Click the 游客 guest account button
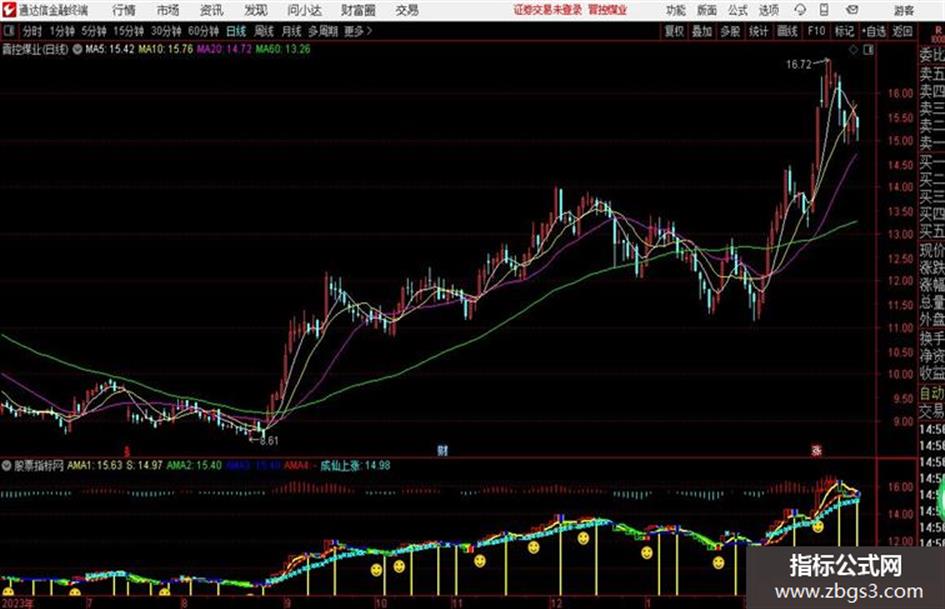The image size is (945, 609). point(903,10)
